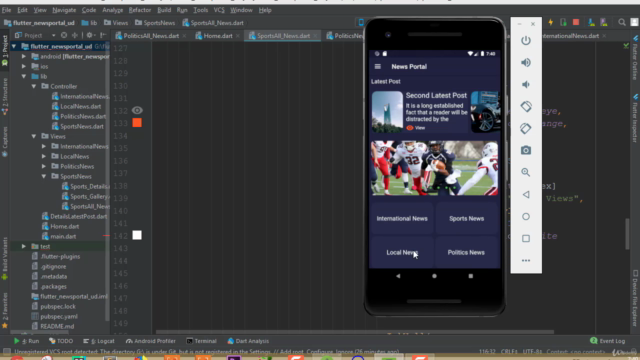
Task: Click emulator toolbar overview square
Action: coord(526,238)
